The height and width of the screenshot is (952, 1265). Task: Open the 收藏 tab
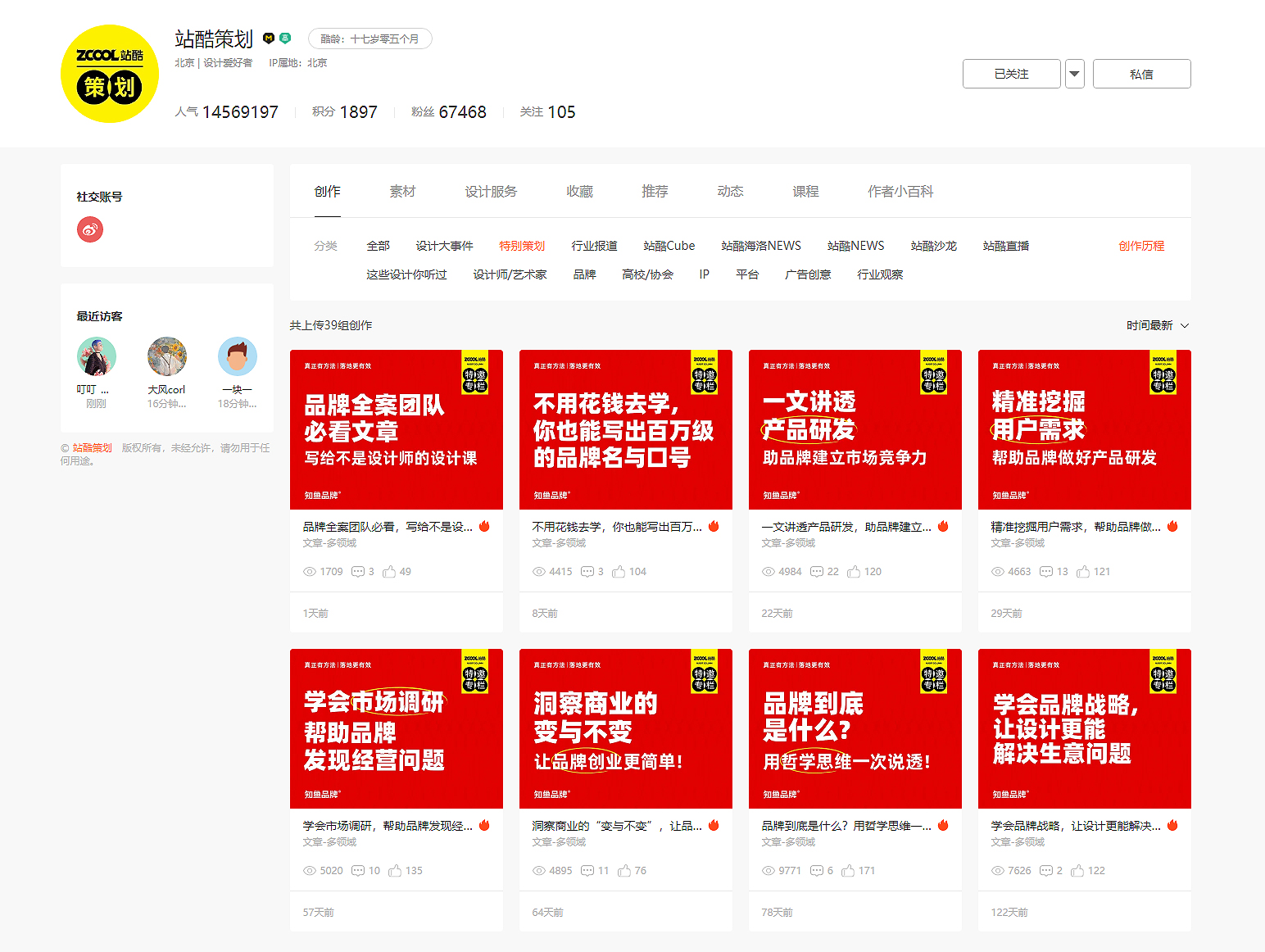tap(579, 191)
